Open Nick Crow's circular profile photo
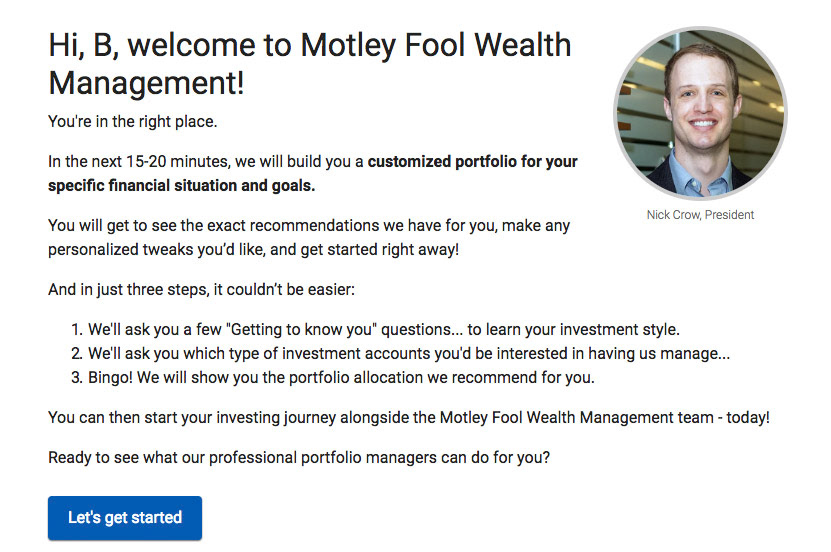 699,113
